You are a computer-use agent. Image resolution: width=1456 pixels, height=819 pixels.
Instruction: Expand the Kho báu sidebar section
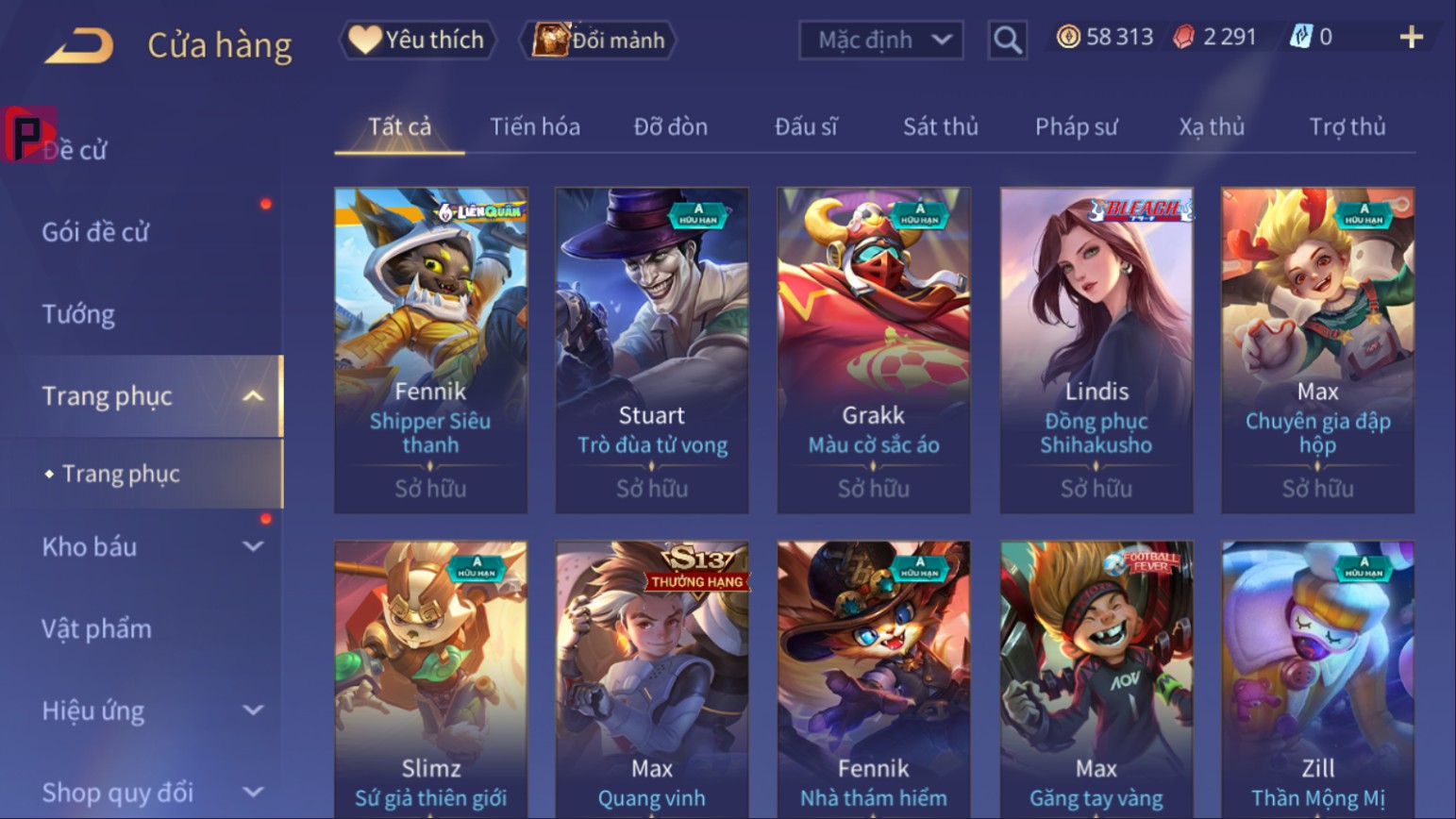[x=253, y=546]
